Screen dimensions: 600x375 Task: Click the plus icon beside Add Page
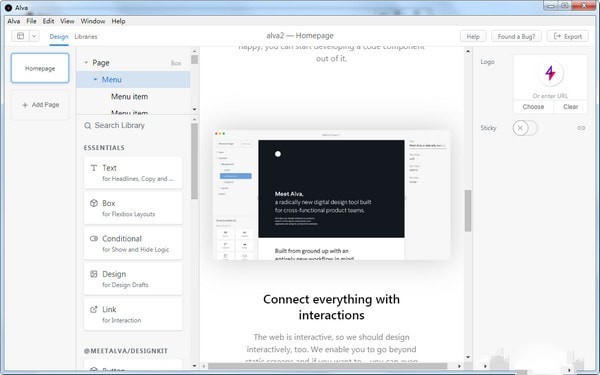(25, 105)
